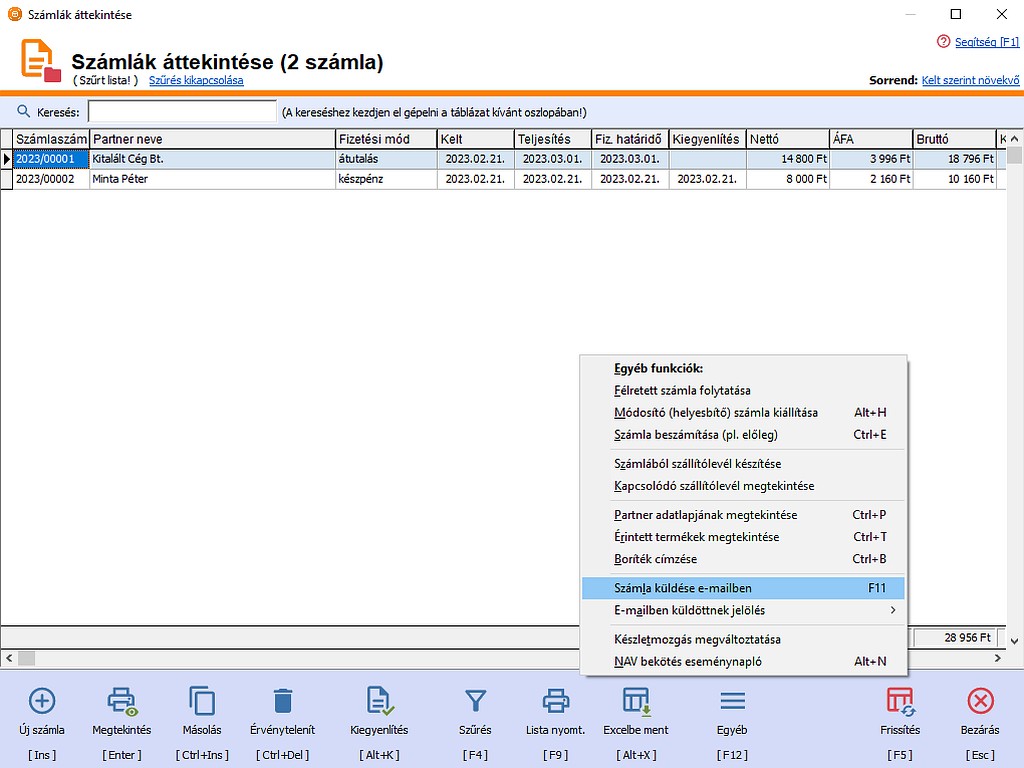Screen dimensions: 1024x768
Task: Click into the Keresés search field
Action: (182, 112)
